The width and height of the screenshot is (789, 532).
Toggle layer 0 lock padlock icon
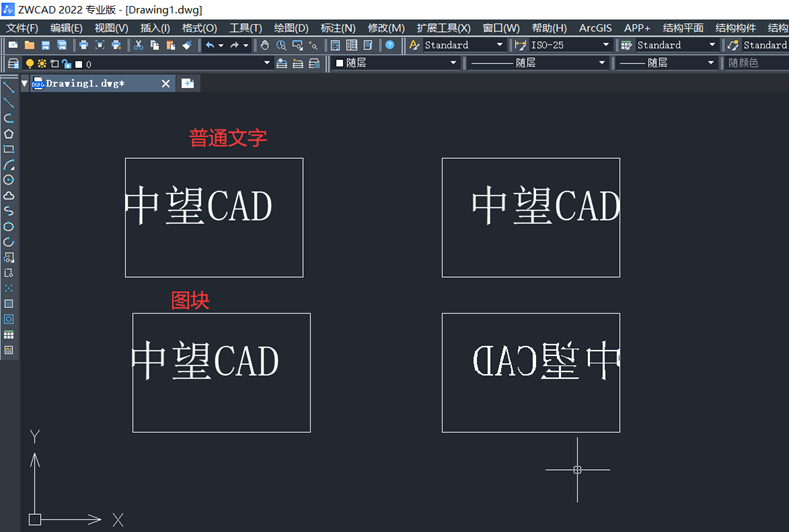66,64
